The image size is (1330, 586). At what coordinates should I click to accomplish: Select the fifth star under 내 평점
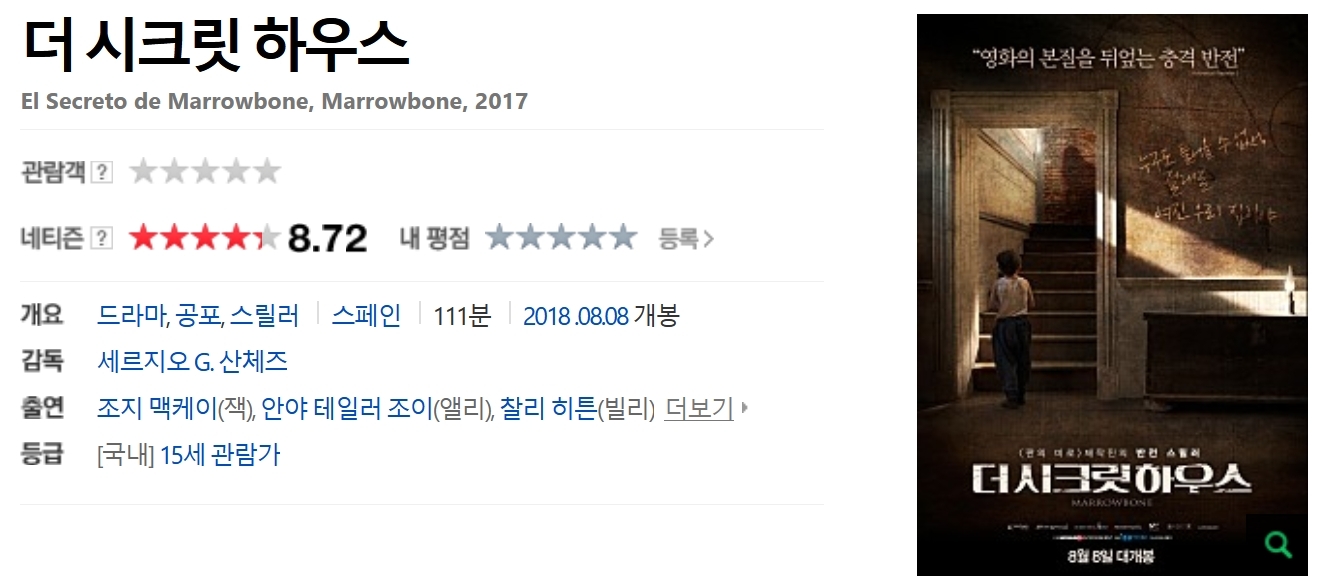pos(622,238)
